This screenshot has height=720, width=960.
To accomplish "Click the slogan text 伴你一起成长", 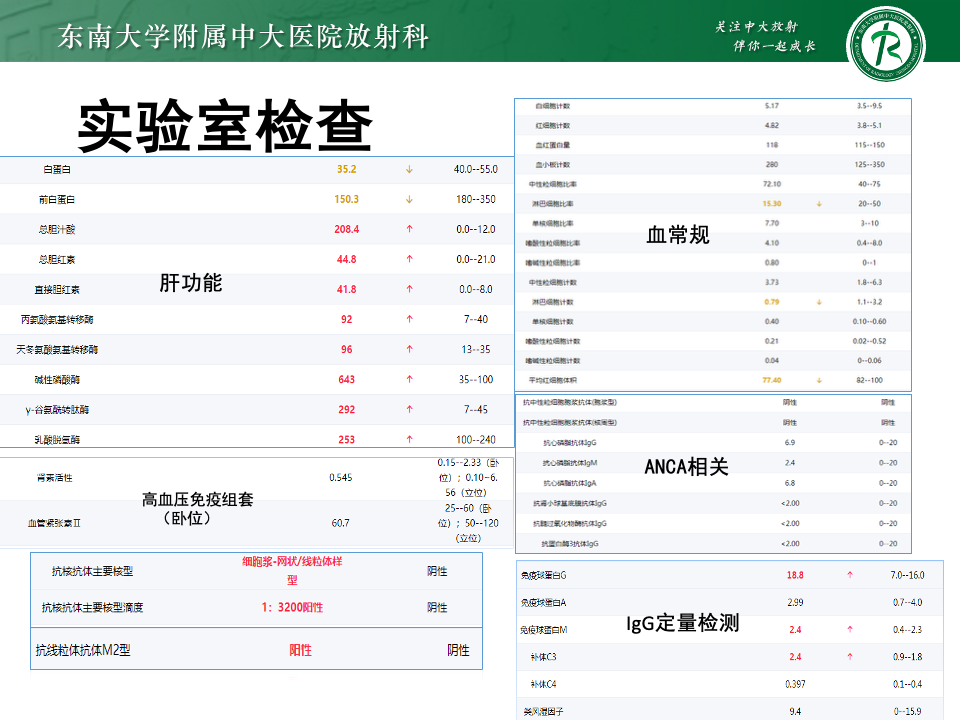I will (x=774, y=46).
